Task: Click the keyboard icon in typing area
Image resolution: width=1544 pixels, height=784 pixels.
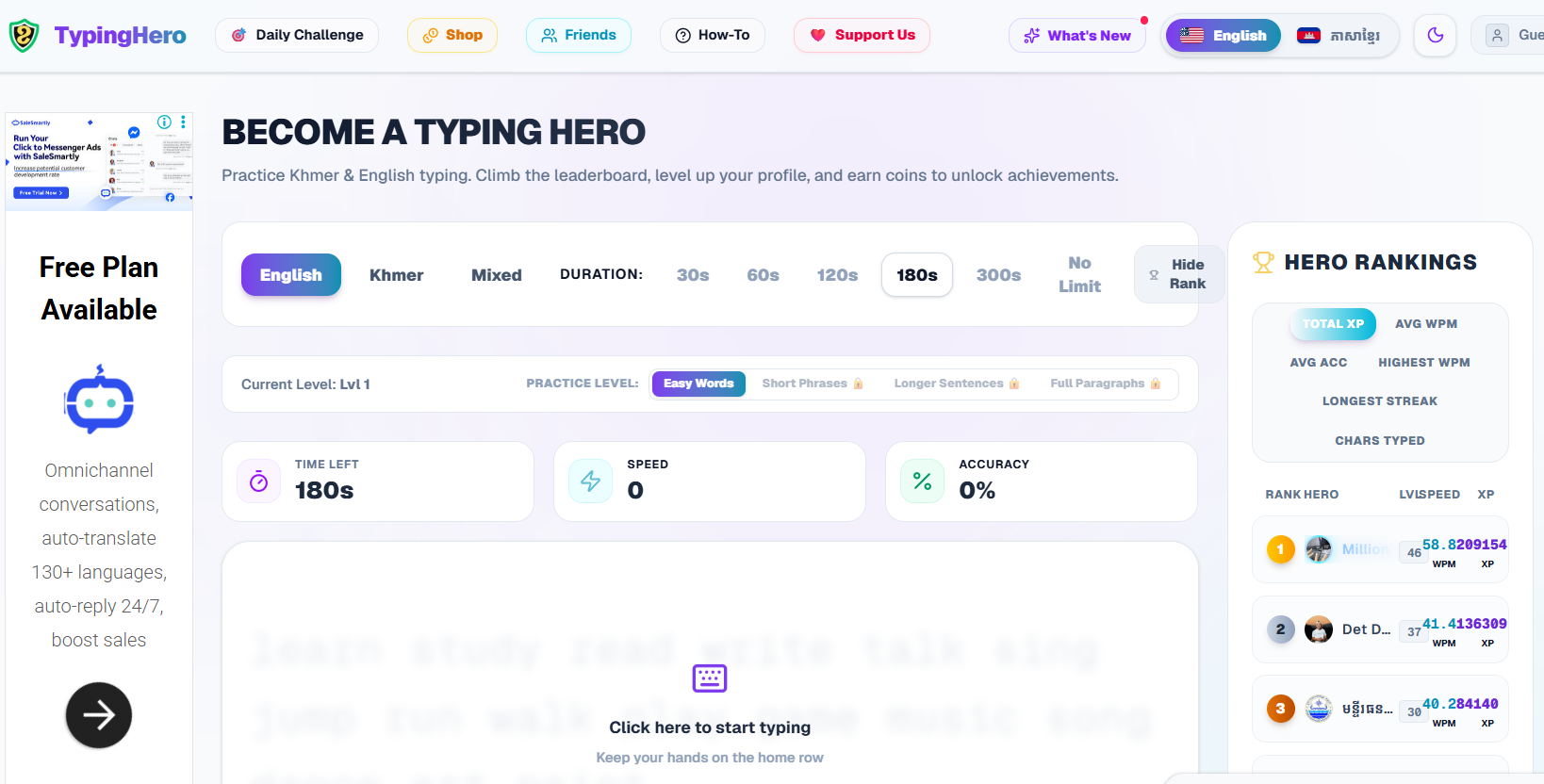Action: click(710, 678)
